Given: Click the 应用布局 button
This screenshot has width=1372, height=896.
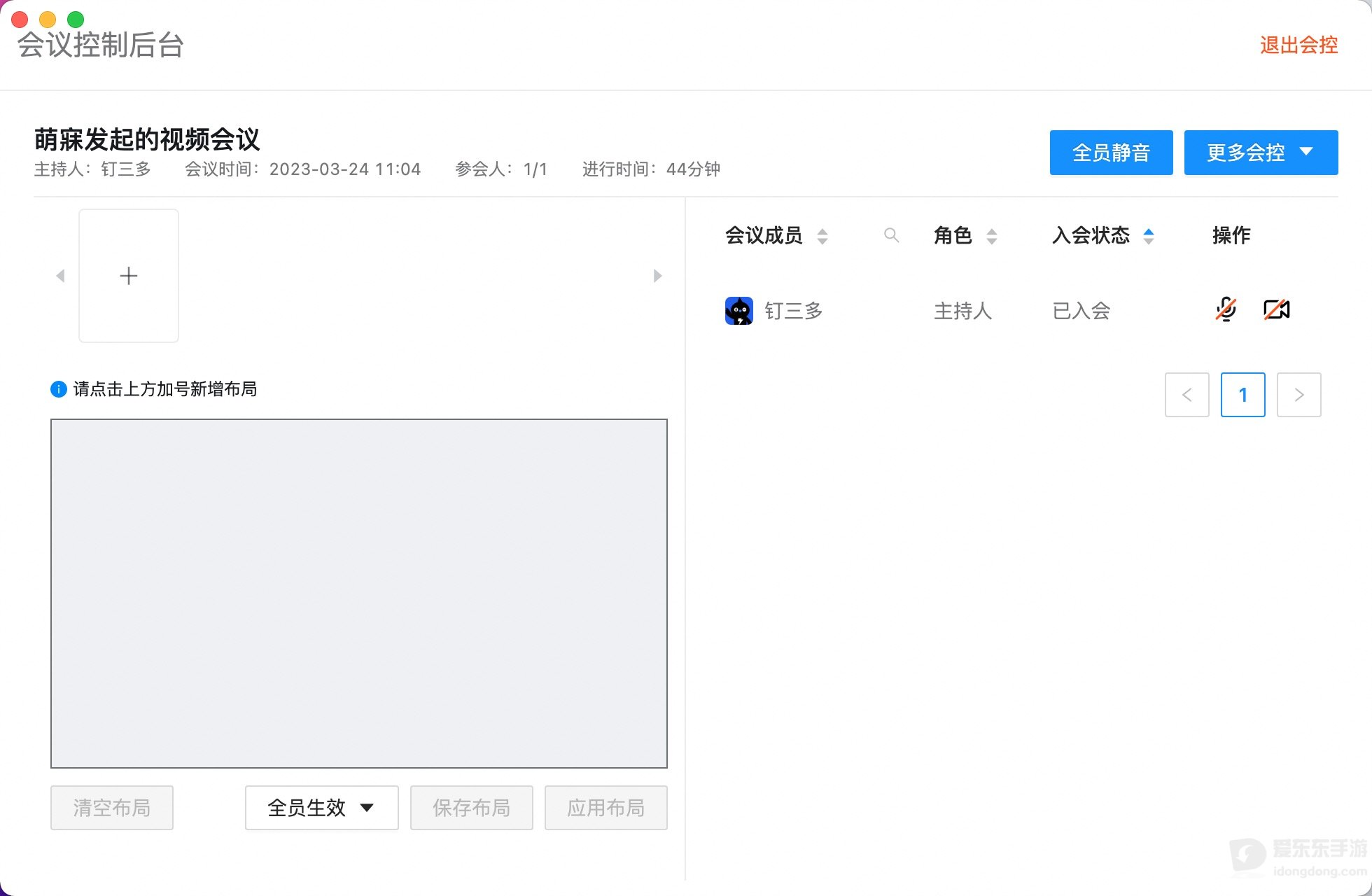Looking at the screenshot, I should click(606, 808).
